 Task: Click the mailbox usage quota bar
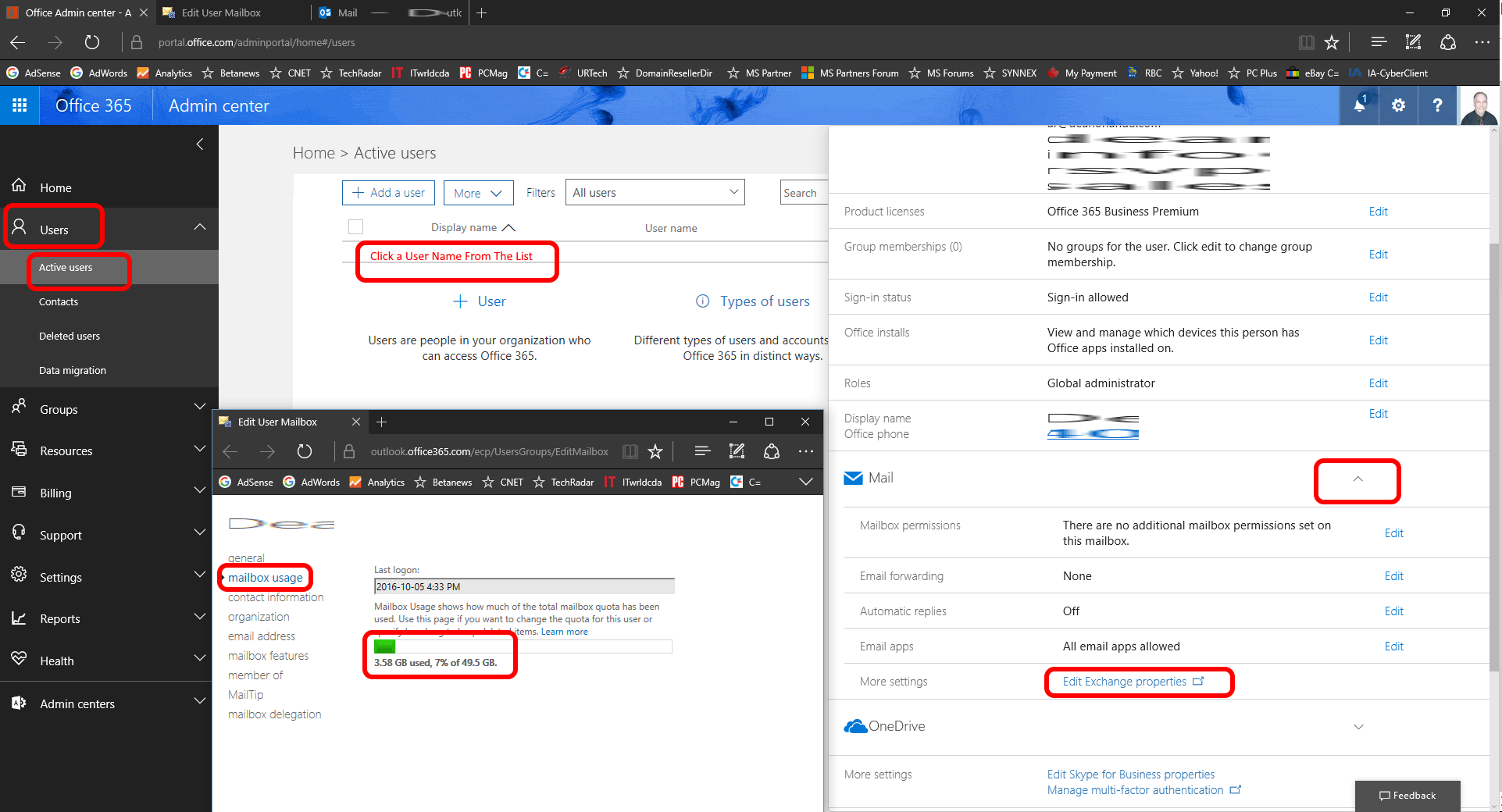[x=523, y=646]
